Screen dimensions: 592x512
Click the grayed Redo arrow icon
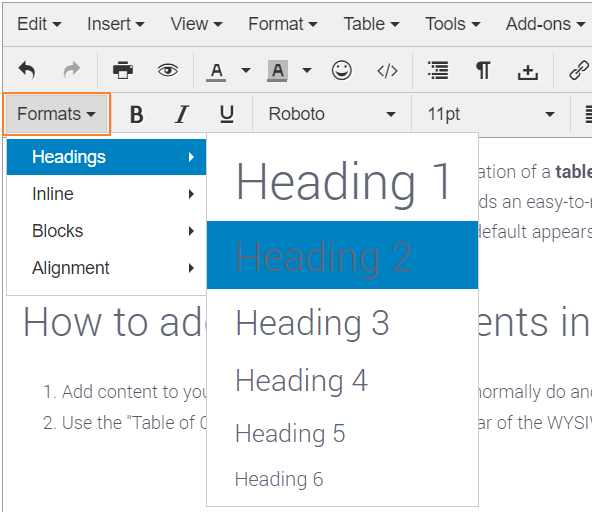click(x=72, y=70)
